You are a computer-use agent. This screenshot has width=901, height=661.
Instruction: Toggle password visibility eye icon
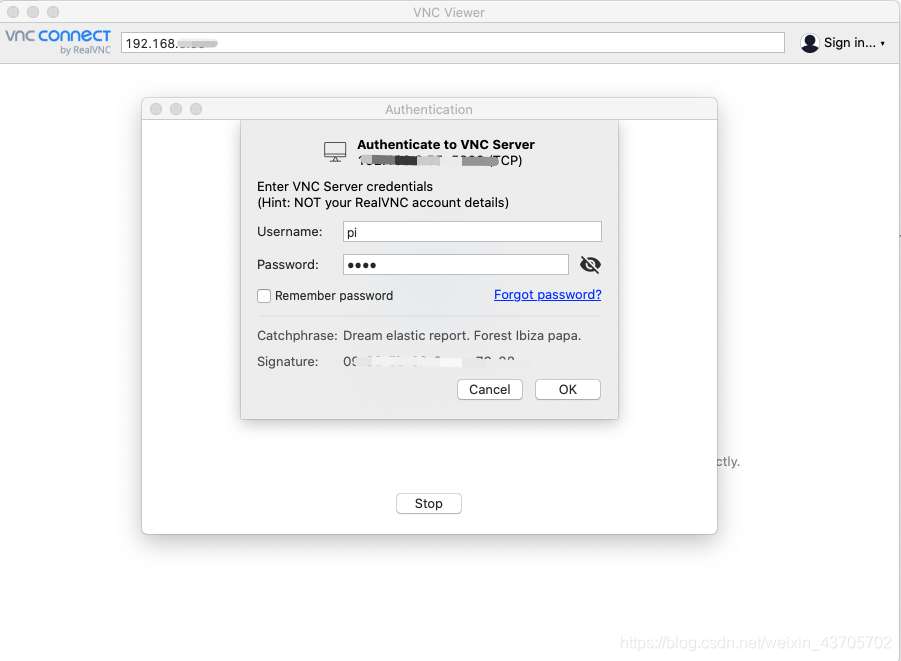[590, 264]
